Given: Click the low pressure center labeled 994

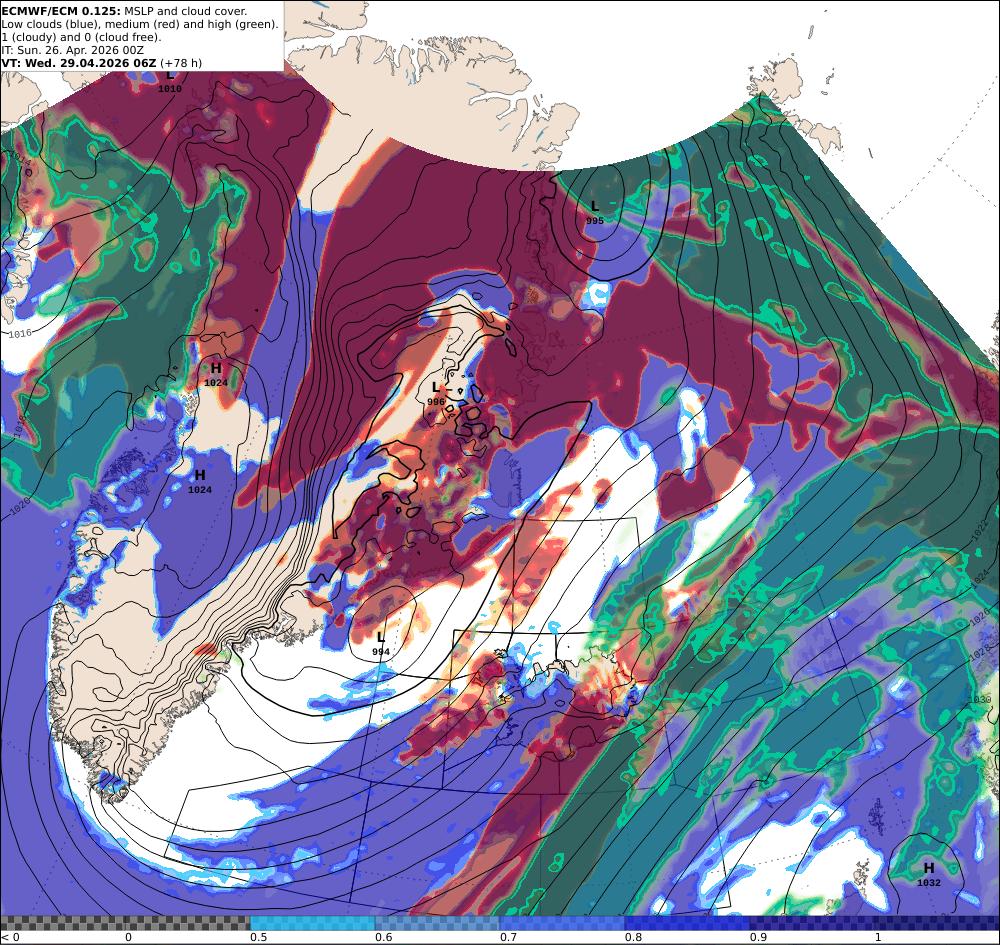Looking at the screenshot, I should tap(381, 643).
